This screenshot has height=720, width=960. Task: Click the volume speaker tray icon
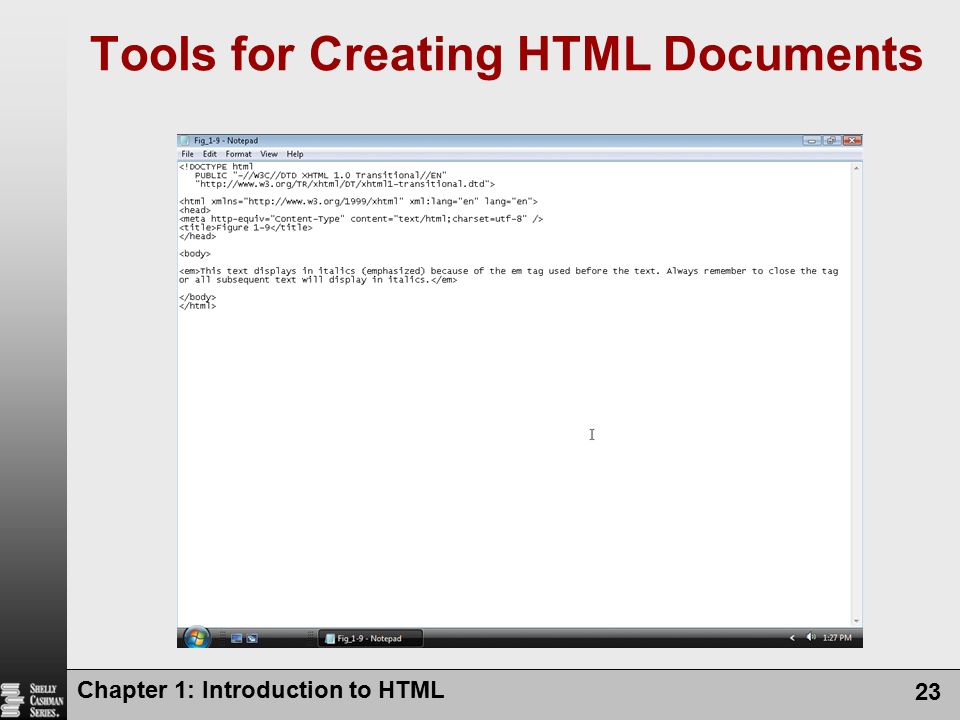pos(811,637)
